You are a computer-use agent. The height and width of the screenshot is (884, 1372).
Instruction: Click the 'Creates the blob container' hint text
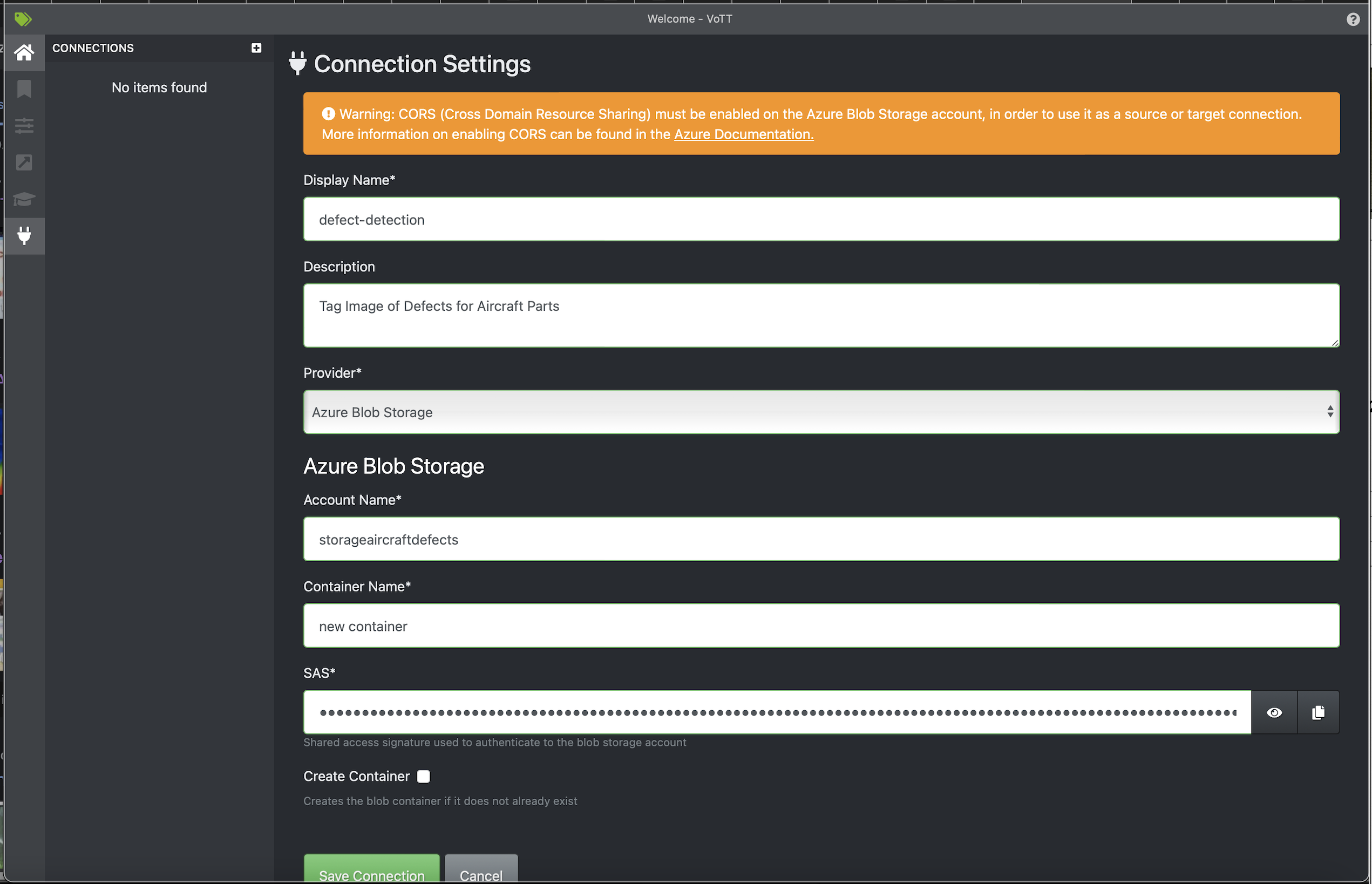tap(440, 801)
